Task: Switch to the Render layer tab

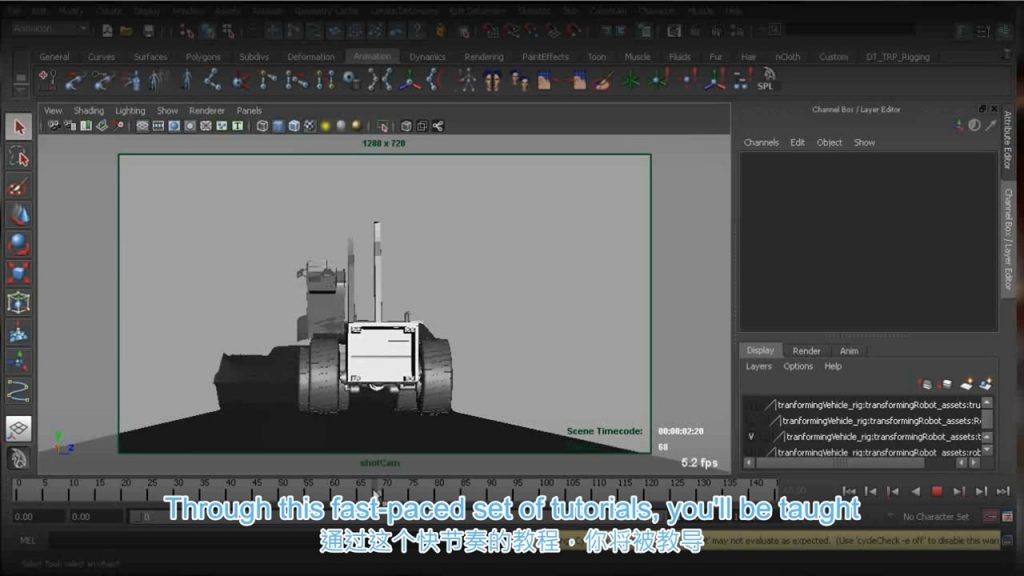Action: click(806, 351)
